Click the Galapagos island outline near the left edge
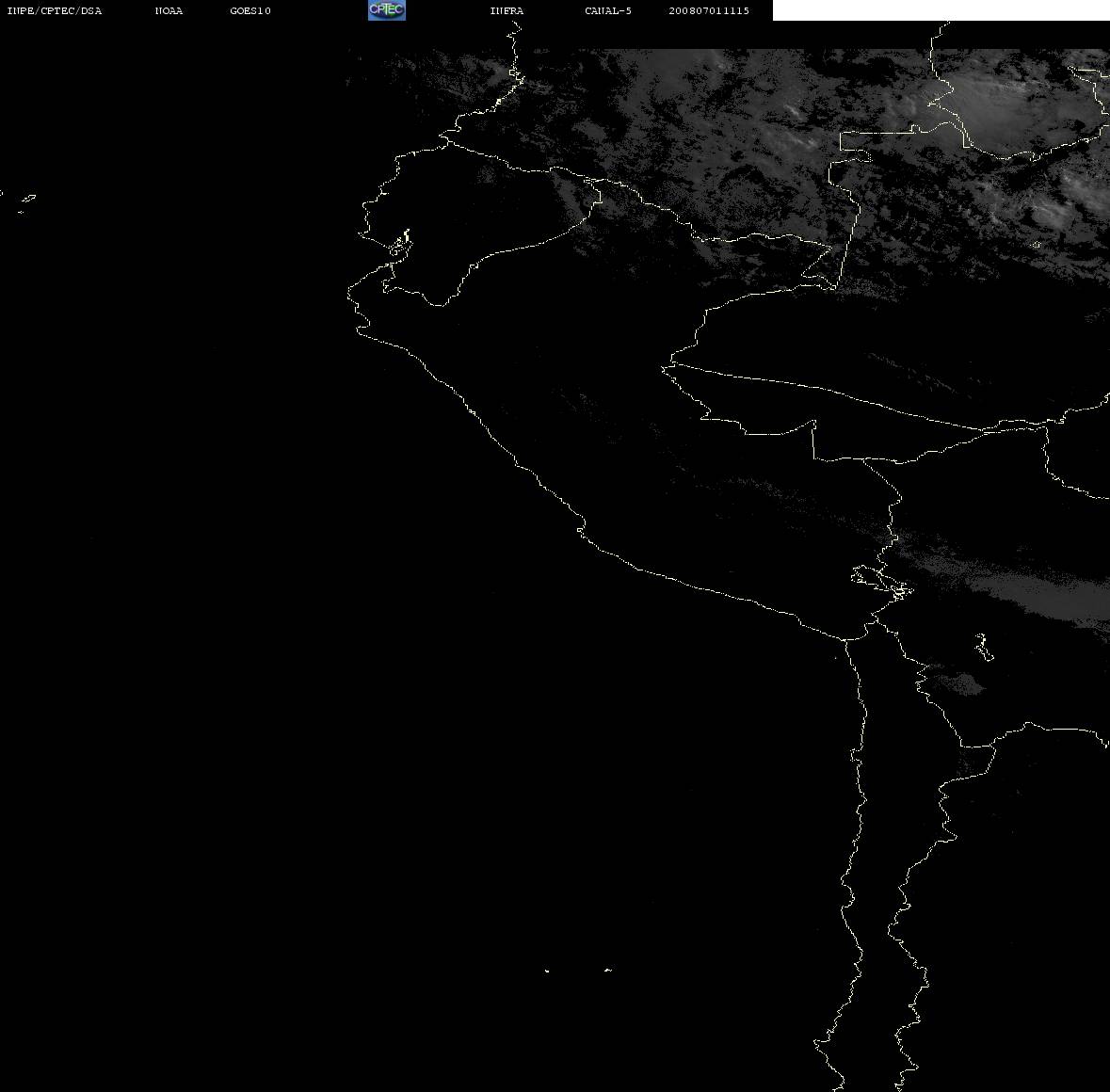 [x=27, y=201]
